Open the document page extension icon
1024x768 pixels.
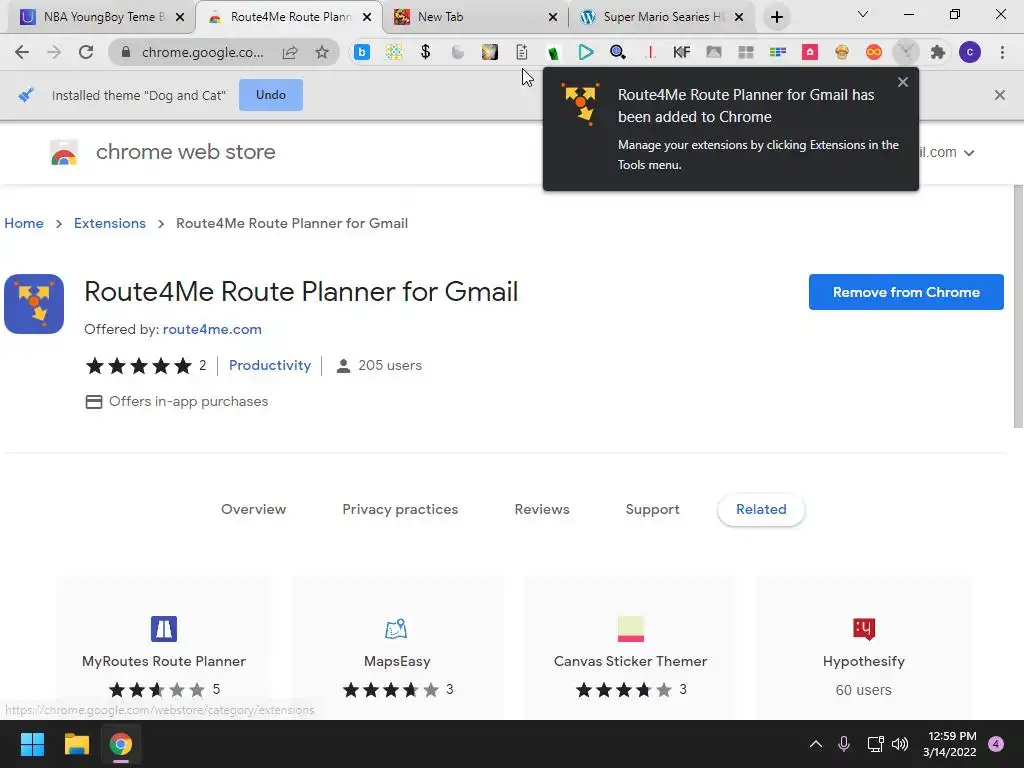522,52
